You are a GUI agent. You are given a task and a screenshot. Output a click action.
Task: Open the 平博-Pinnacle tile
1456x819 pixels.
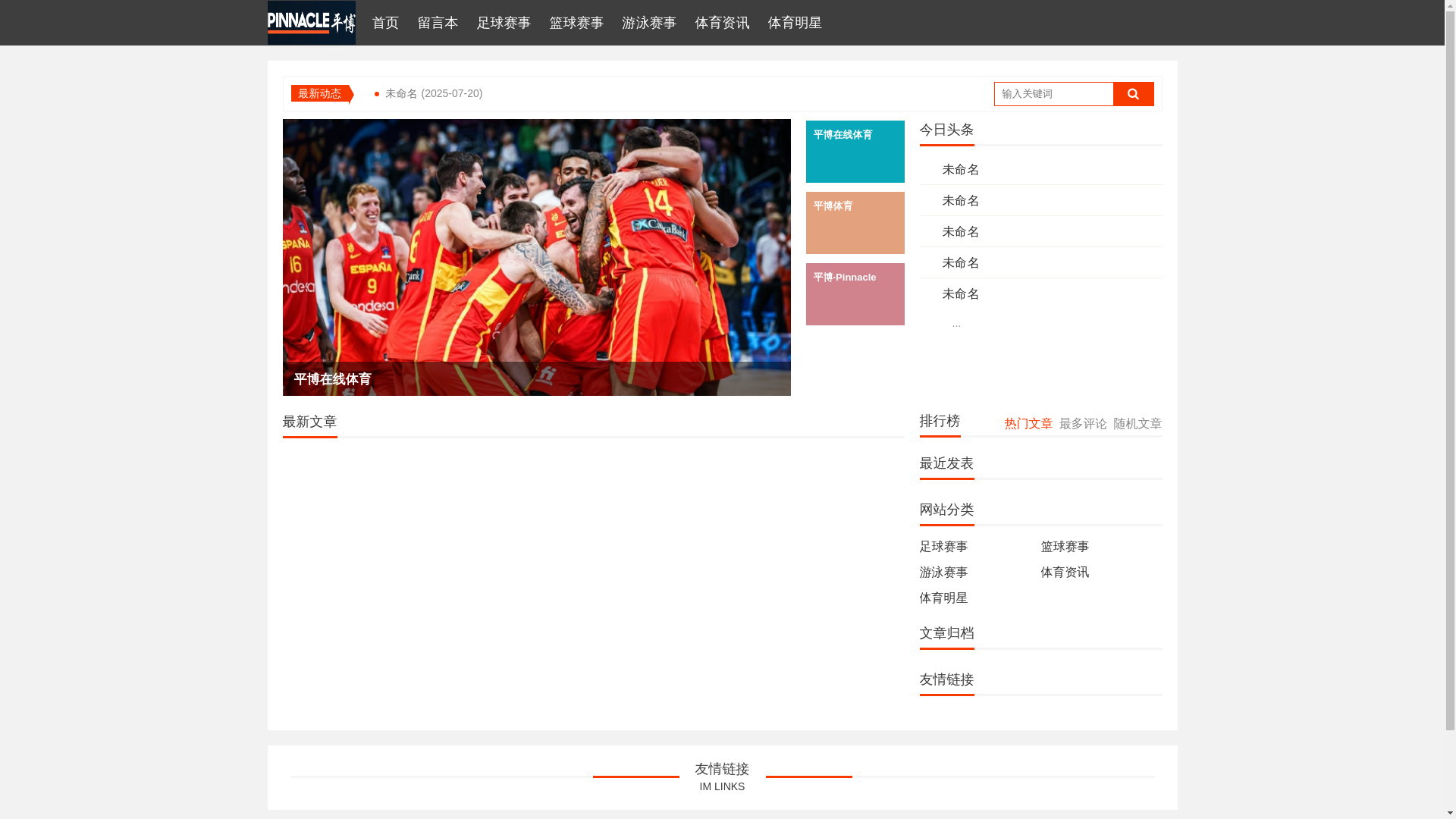855,294
